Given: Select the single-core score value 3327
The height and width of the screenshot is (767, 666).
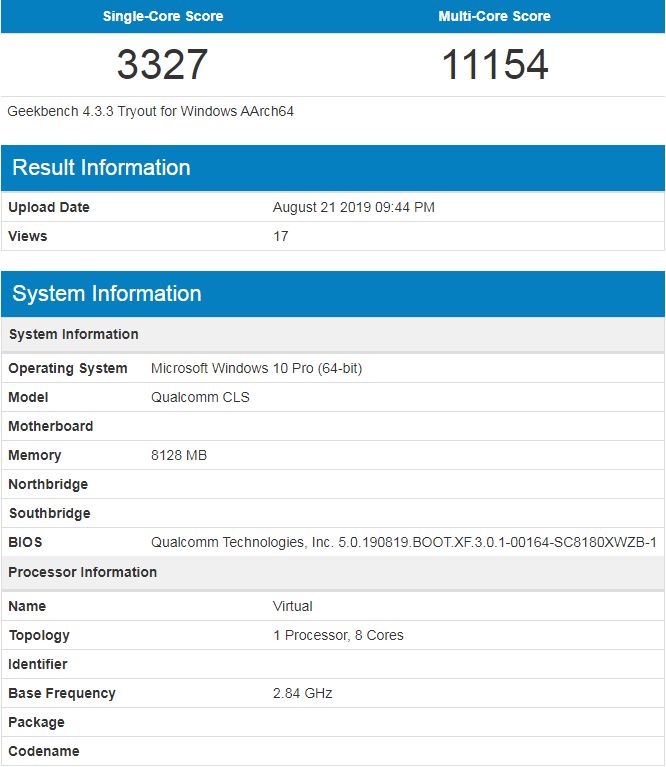Looking at the screenshot, I should (x=163, y=65).
